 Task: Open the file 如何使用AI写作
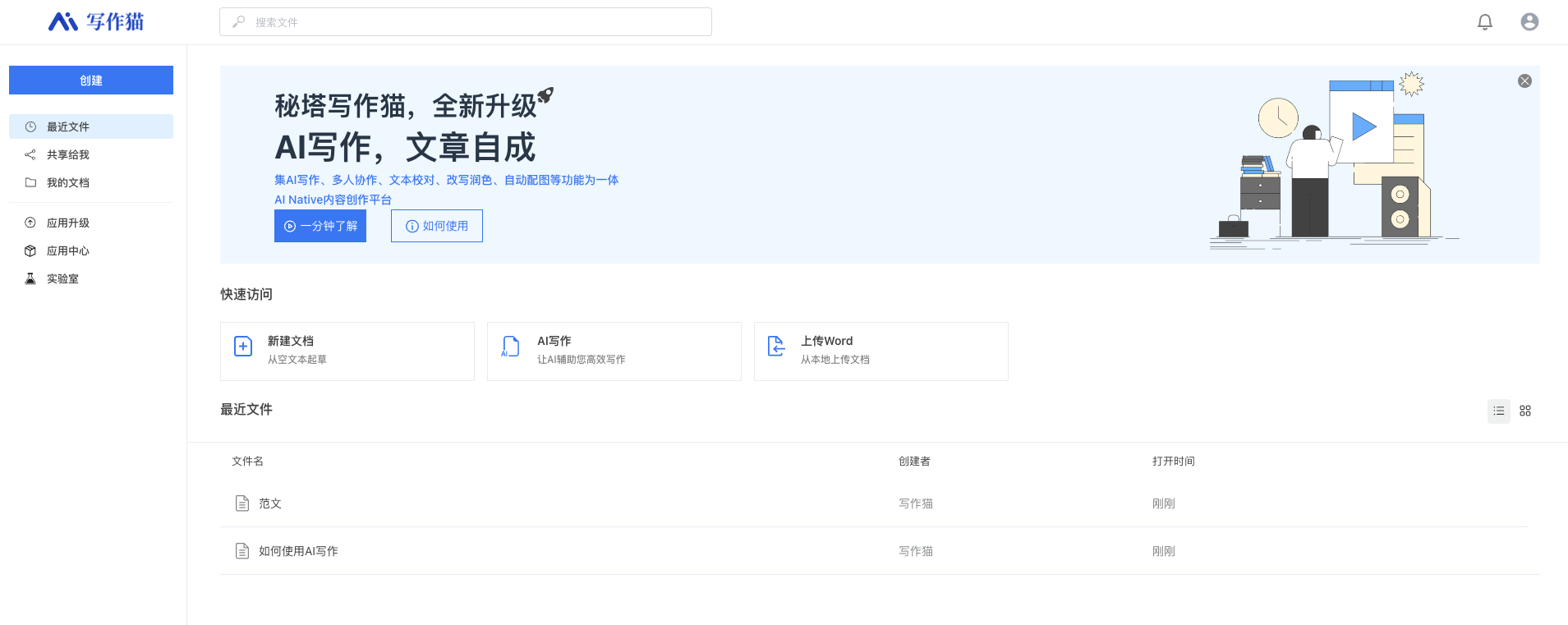pos(298,551)
